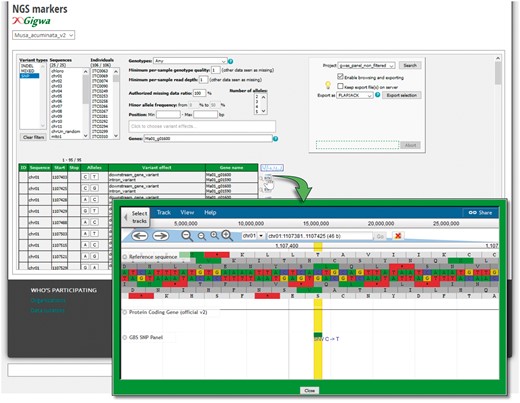Click the Alleles column header
This screenshot has width=520, height=403.
tap(94, 168)
